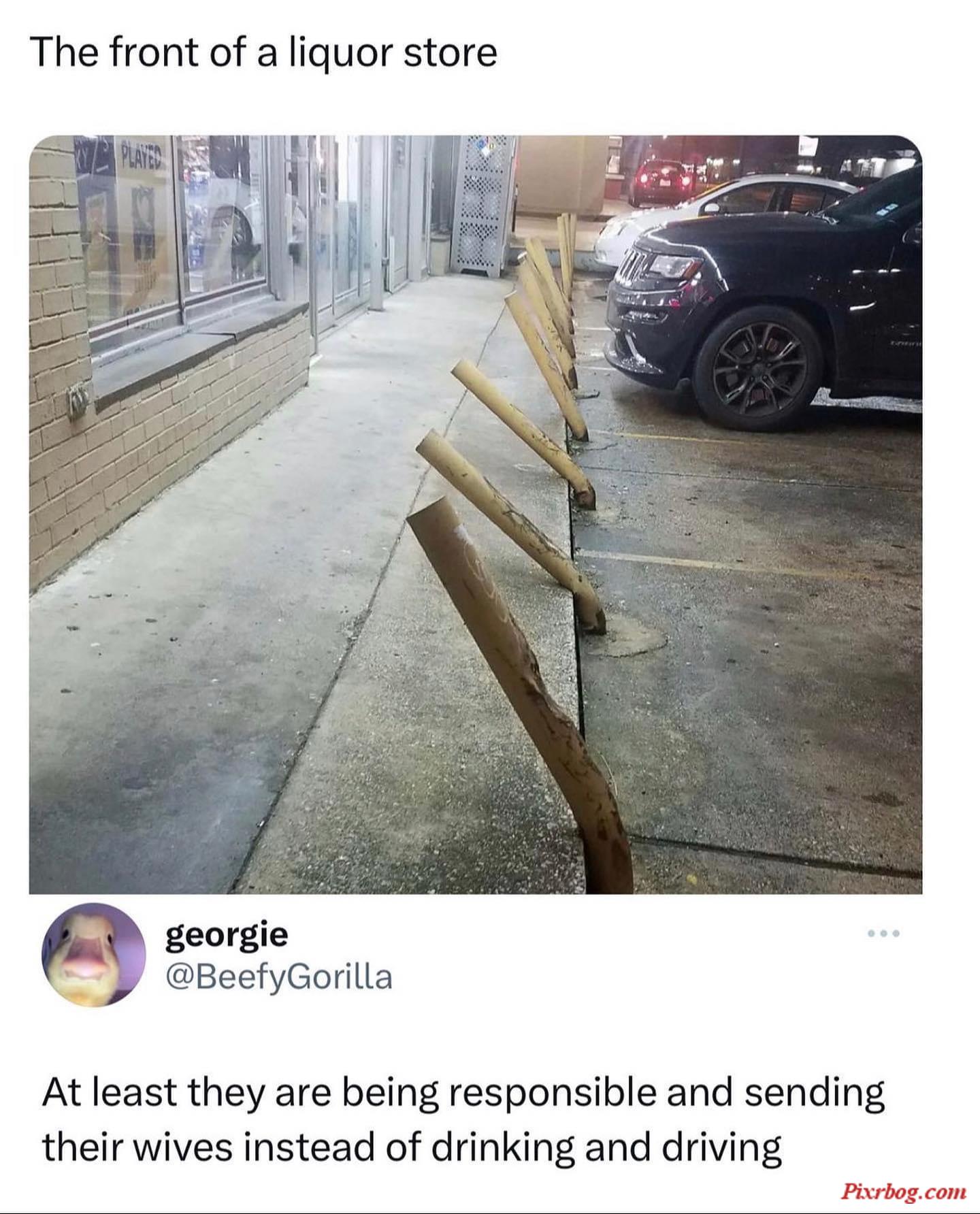Click the Jeep's headlight in the photo
Image resolution: width=980 pixels, height=1214 pixels.
click(675, 266)
